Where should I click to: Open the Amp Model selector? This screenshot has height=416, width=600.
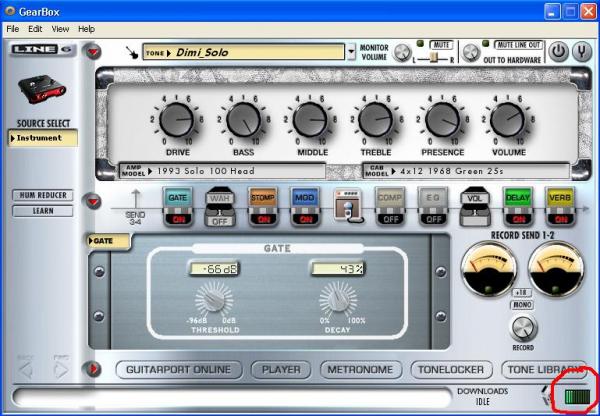(x=222, y=171)
